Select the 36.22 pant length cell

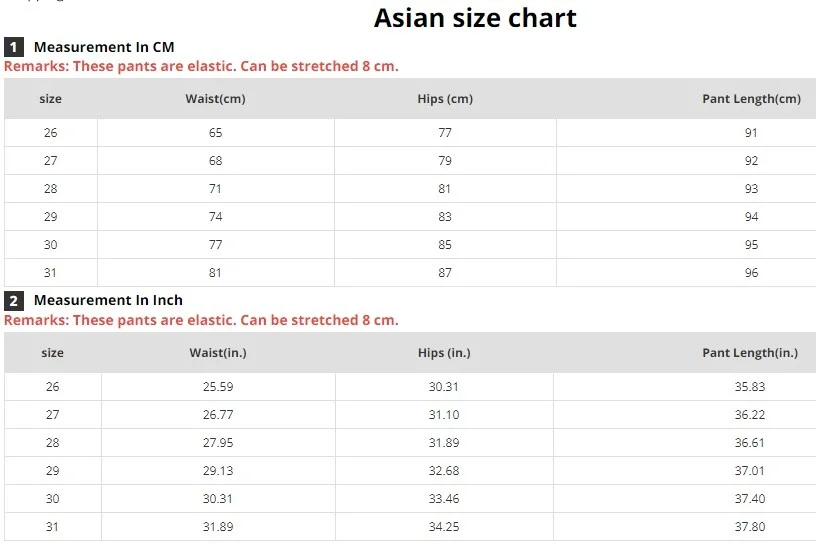(751, 415)
